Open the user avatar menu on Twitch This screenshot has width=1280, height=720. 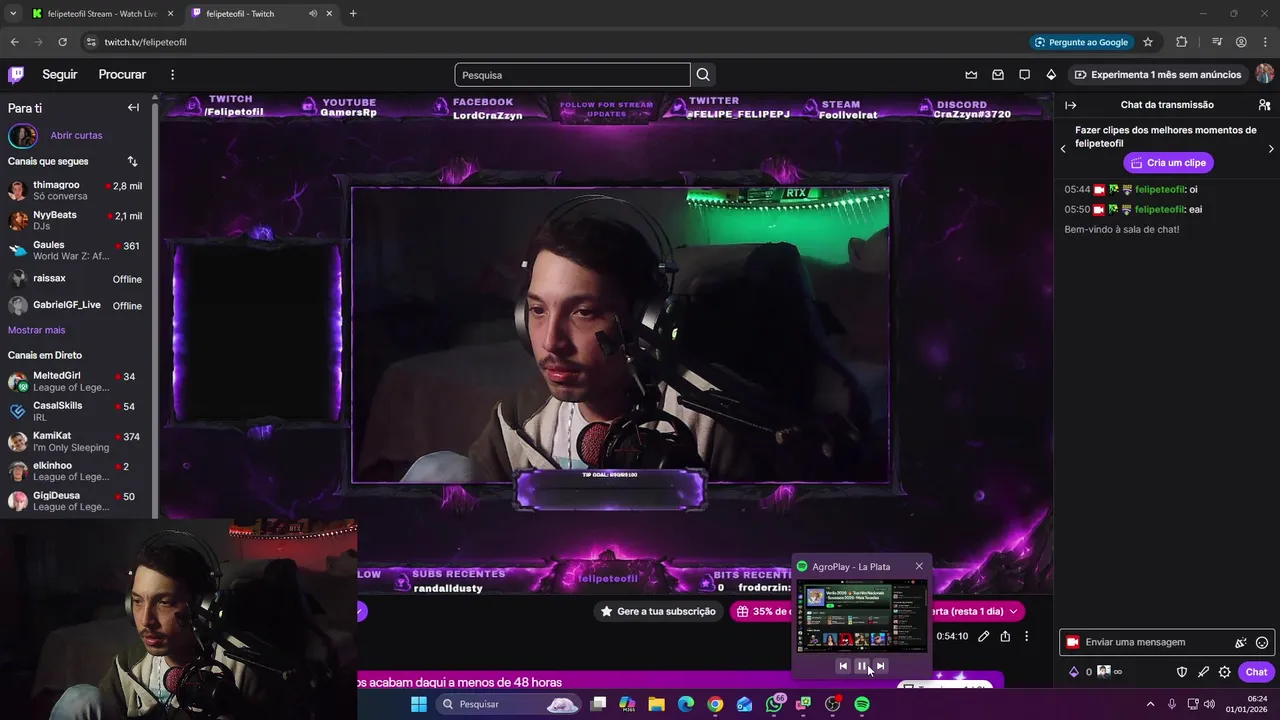pyautogui.click(x=1265, y=75)
